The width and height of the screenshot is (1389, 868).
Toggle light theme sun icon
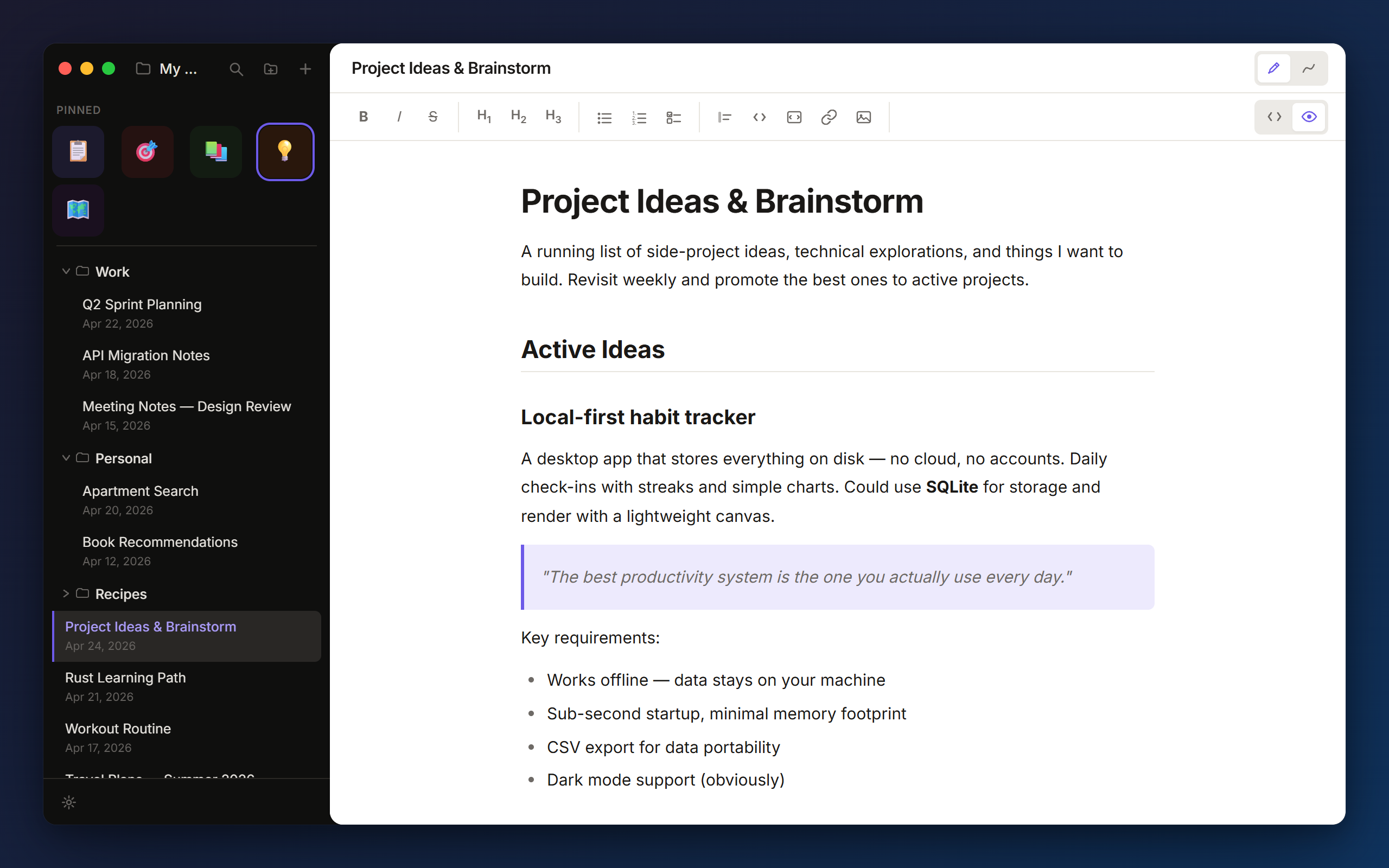(69, 802)
